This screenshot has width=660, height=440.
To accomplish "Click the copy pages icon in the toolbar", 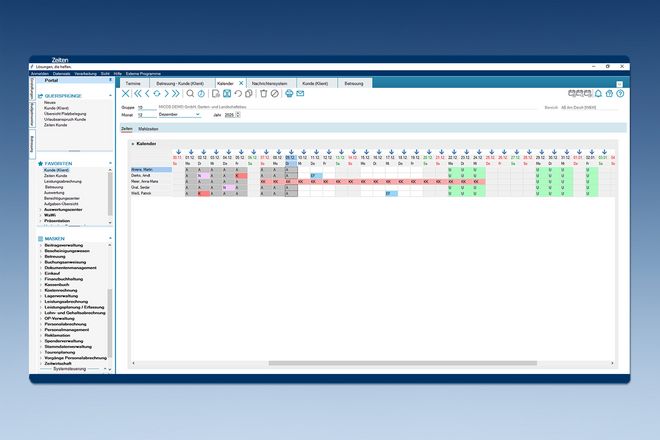I will tap(249, 93).
